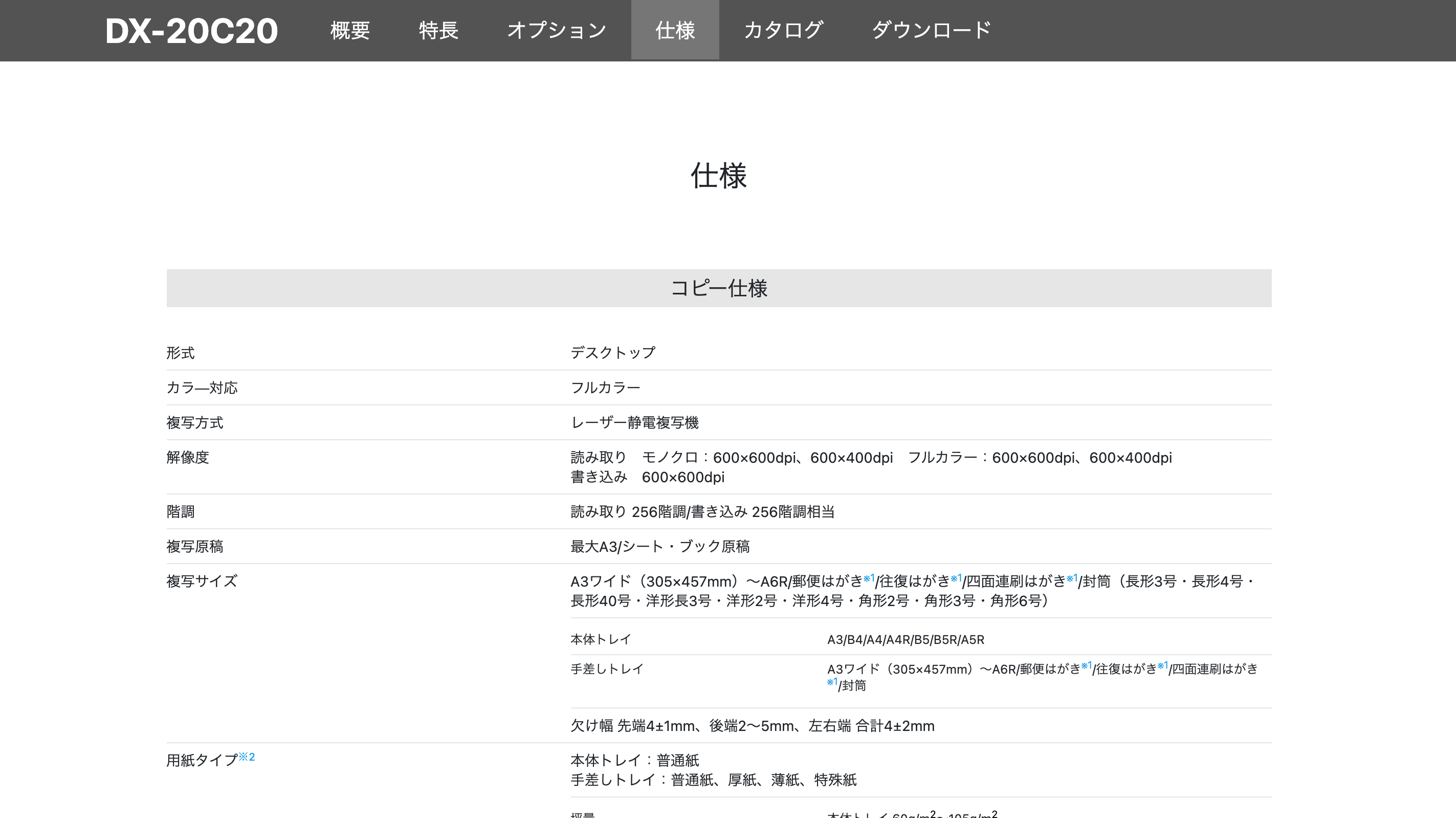This screenshot has height=818, width=1456.
Task: Click the 複写サイズ row label
Action: 202,581
